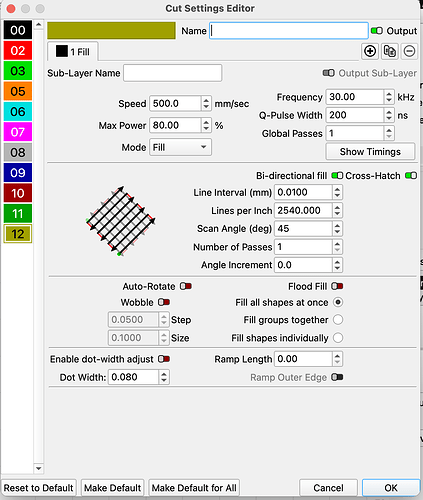The image size is (423, 500).
Task: Click the Frequency value field
Action: tap(355, 97)
